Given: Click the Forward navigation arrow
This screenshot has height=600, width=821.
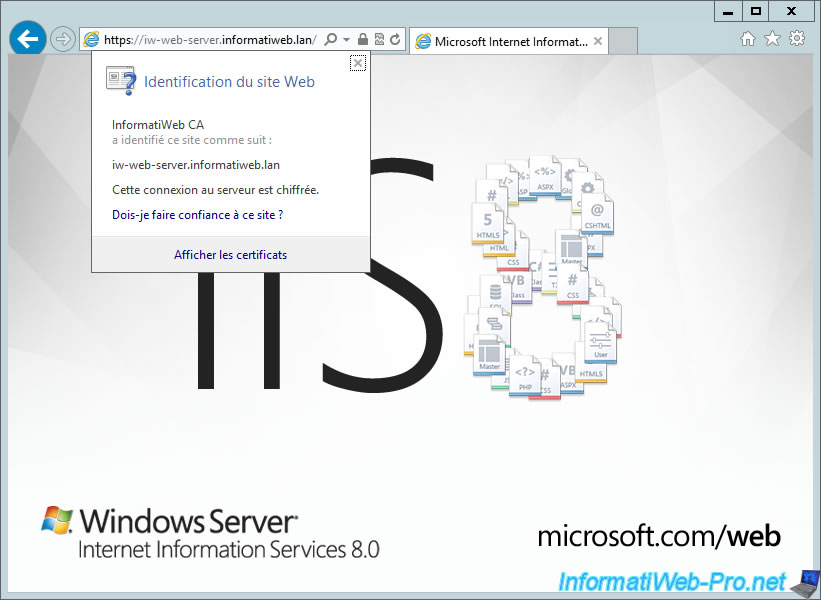Looking at the screenshot, I should [x=62, y=39].
